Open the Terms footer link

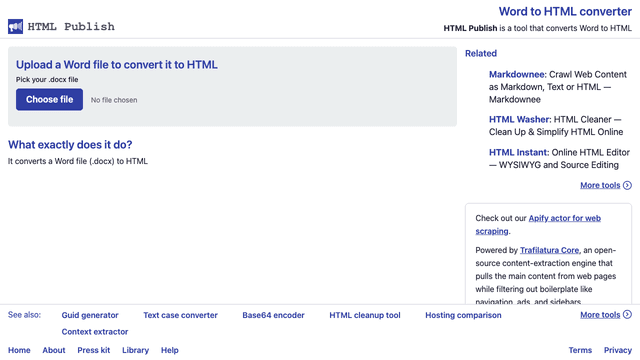580,350
